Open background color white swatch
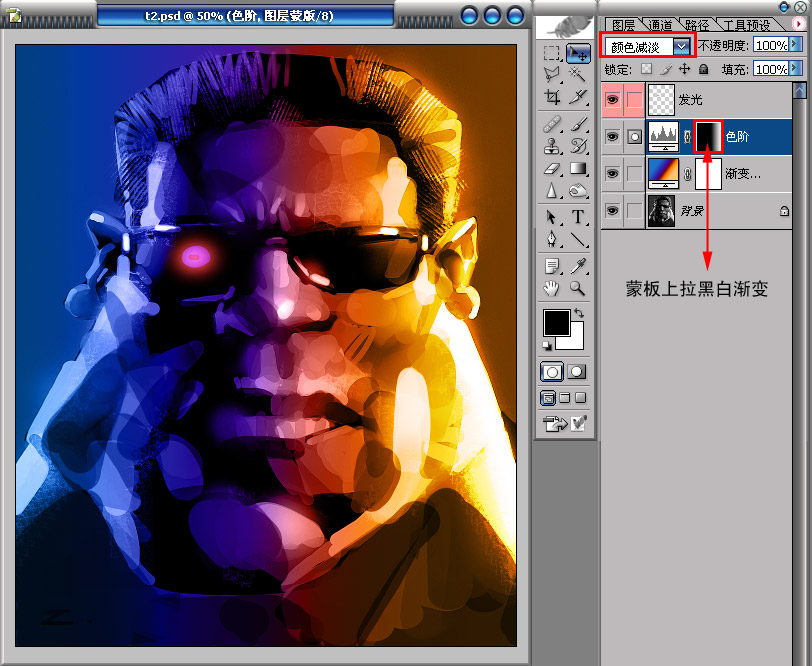The image size is (812, 666). coord(576,342)
